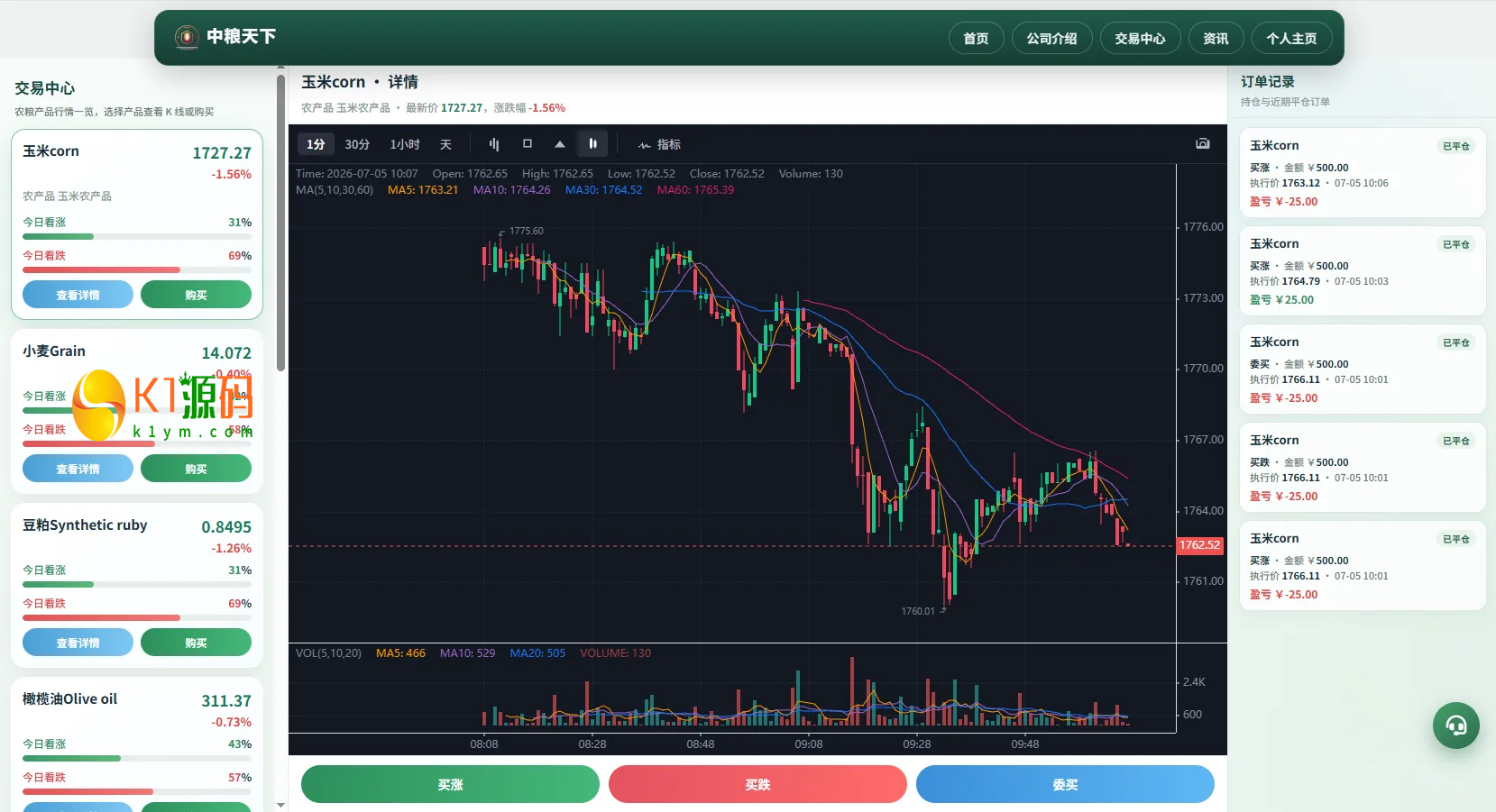Viewport: 1496px width, 812px height.
Task: Click 买涨 button below chart
Action: click(450, 784)
